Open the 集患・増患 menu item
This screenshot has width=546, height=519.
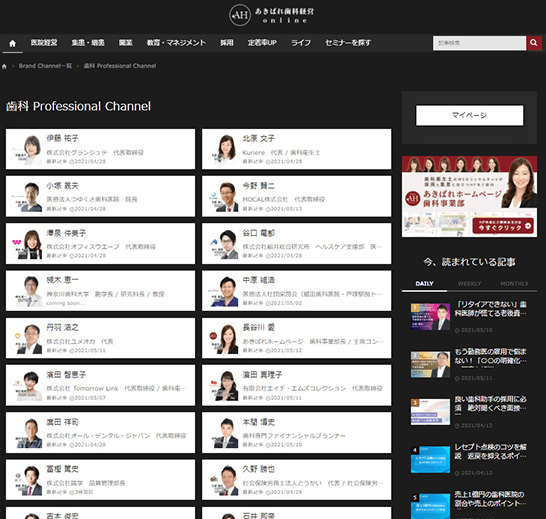(x=88, y=43)
